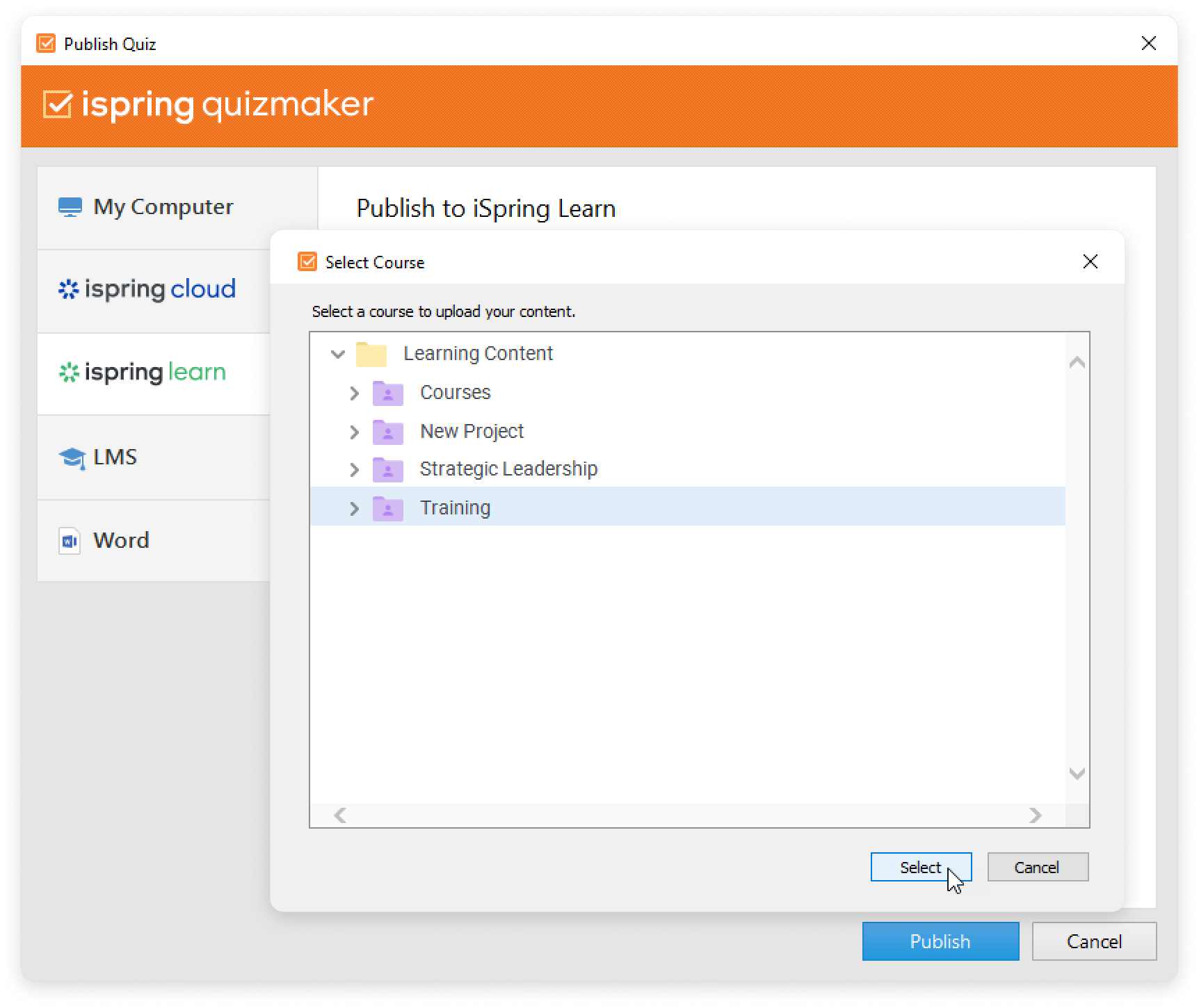Select the Training tree row
This screenshot has height=1008, width=1199.
pyautogui.click(x=687, y=507)
